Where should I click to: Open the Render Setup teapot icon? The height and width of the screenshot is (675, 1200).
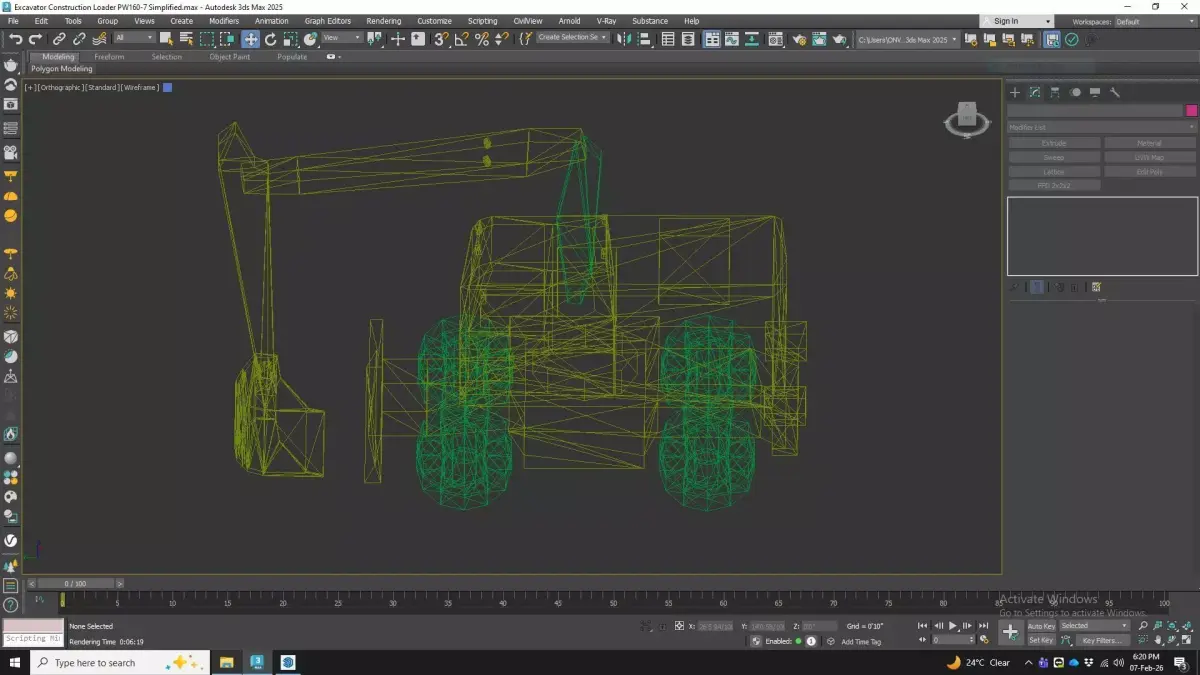pos(799,39)
